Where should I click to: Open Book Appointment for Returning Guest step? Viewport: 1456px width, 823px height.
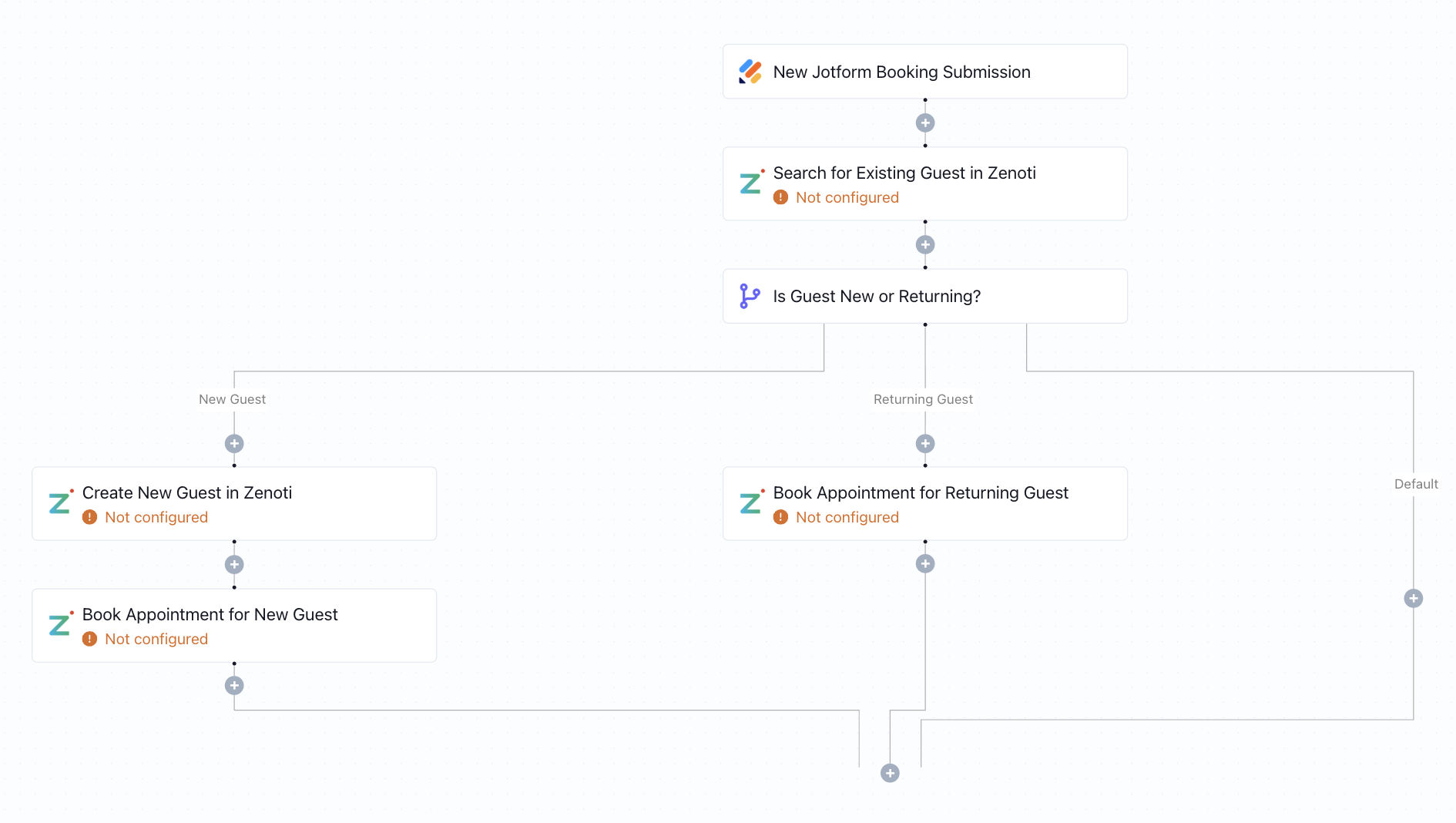[x=924, y=504]
